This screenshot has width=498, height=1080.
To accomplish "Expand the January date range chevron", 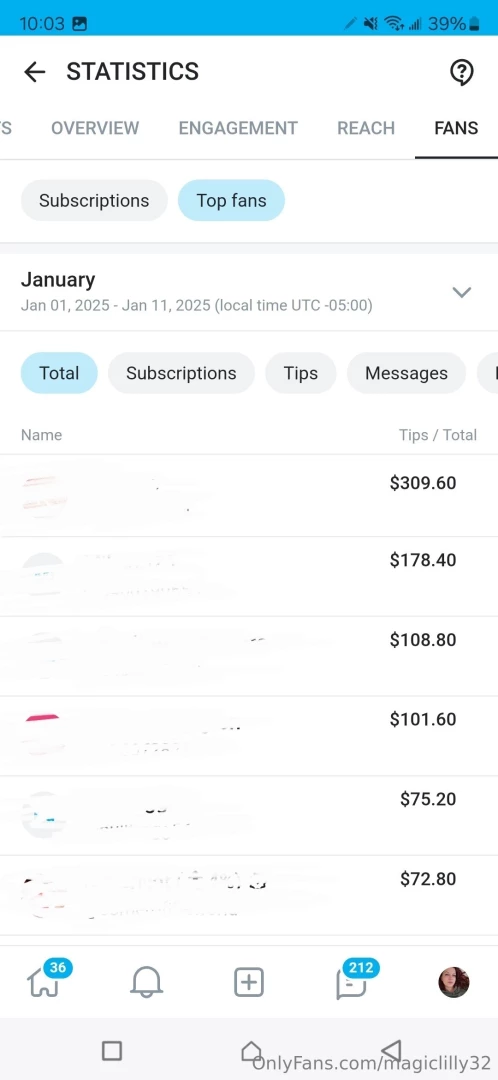I will 461,292.
